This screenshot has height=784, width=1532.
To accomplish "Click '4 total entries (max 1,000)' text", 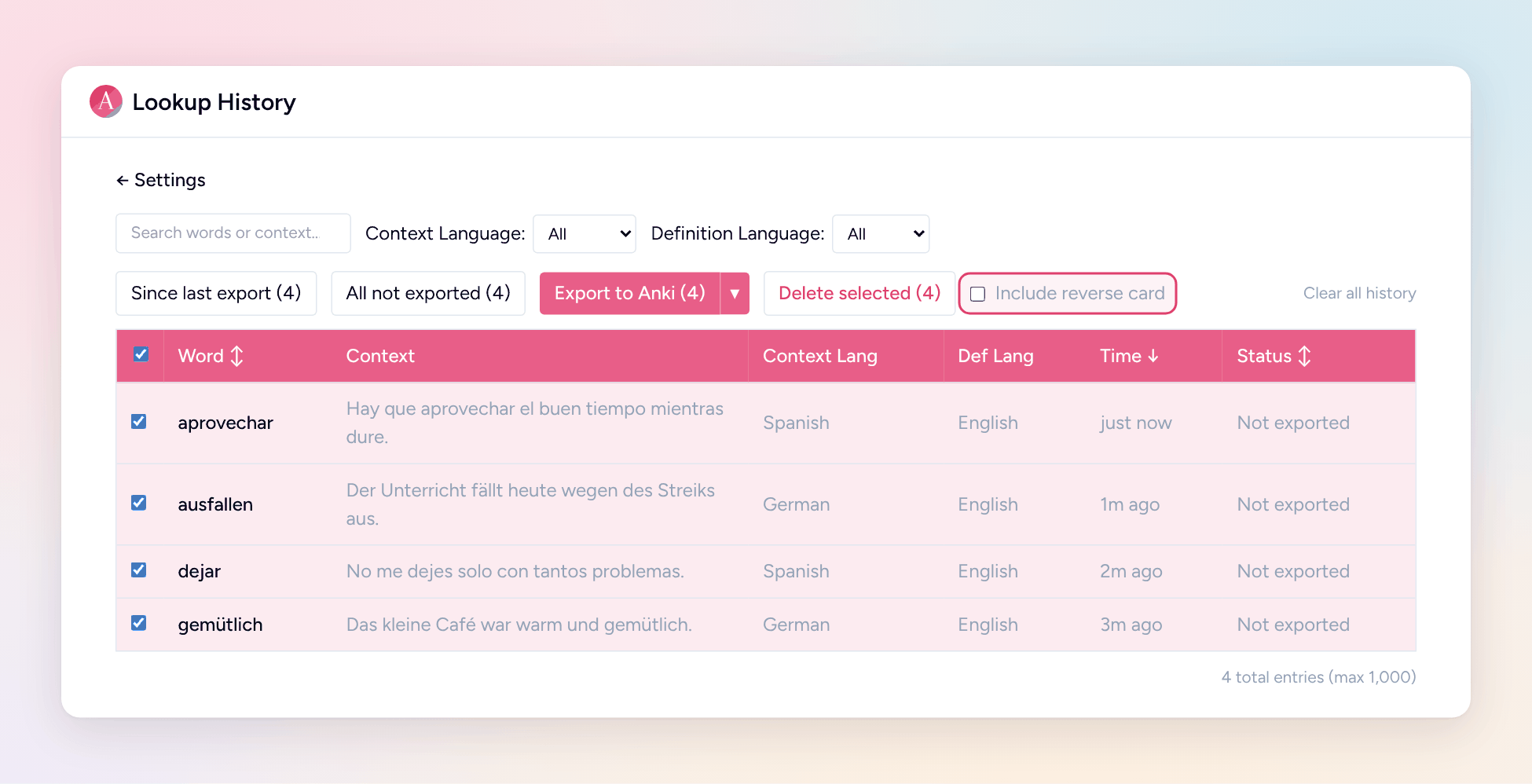I will coord(1318,677).
